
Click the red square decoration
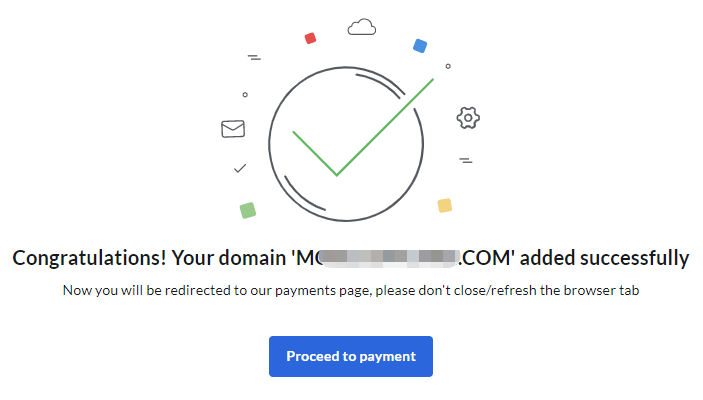[x=310, y=38]
